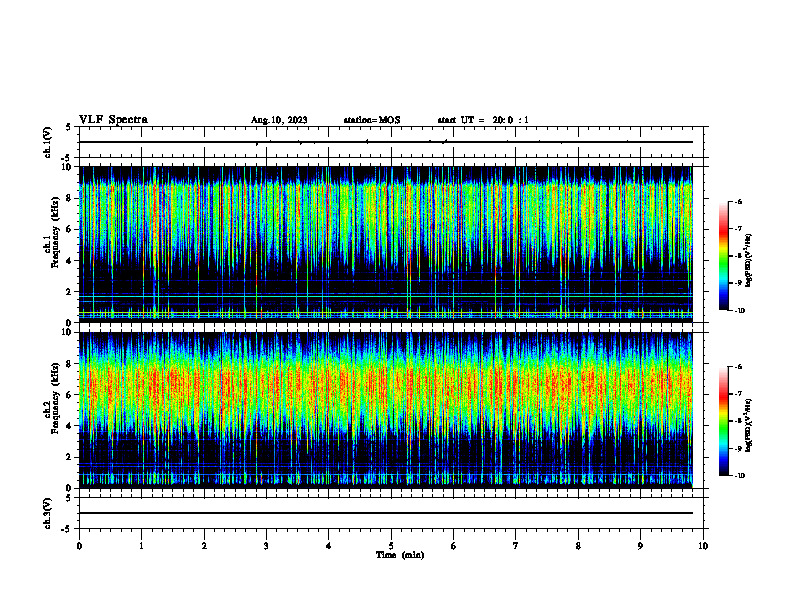Screen dimensions: 792x612
Task: Click the ch.2 color bar "log(PSD)" label
Action: pyautogui.click(x=749, y=425)
